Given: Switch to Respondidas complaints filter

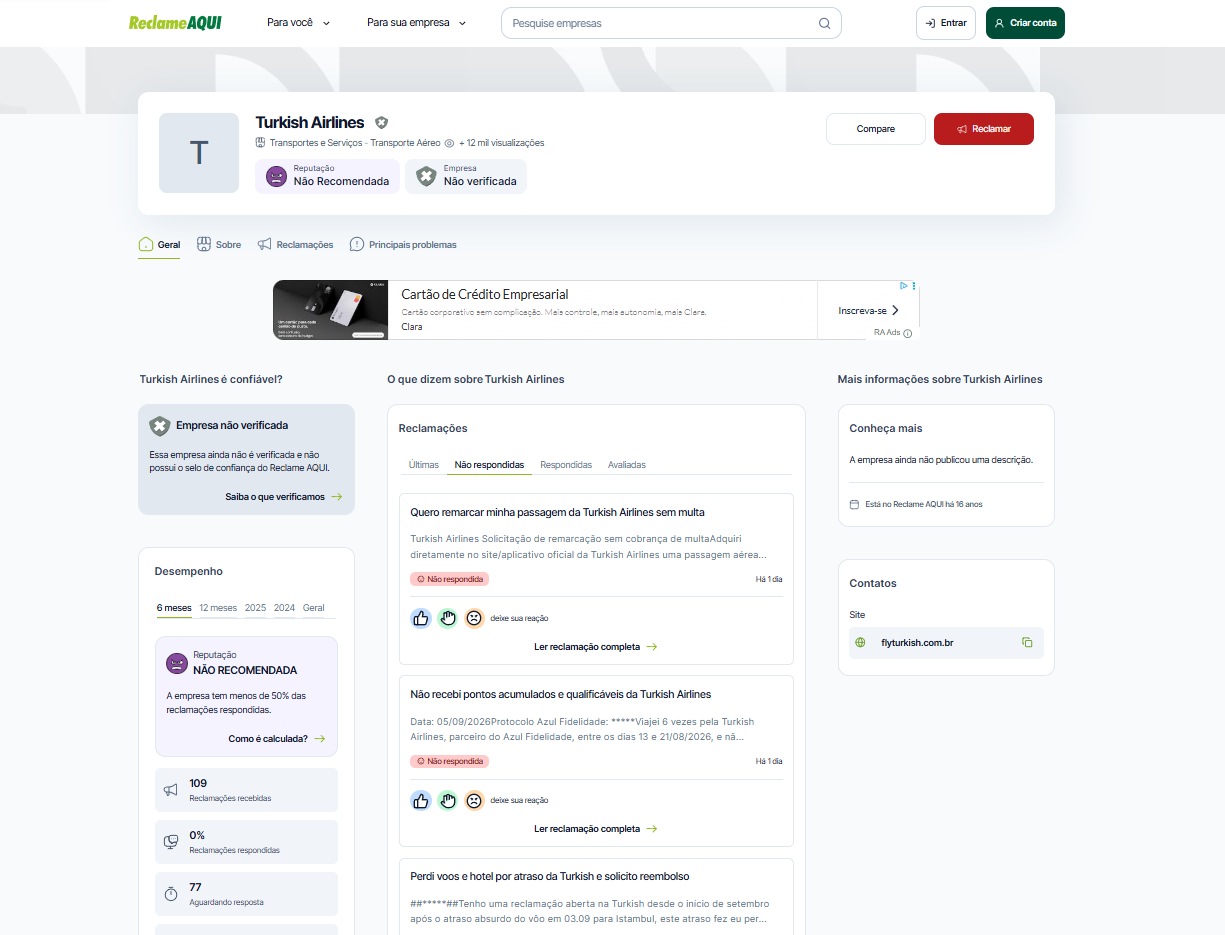Looking at the screenshot, I should 566,465.
